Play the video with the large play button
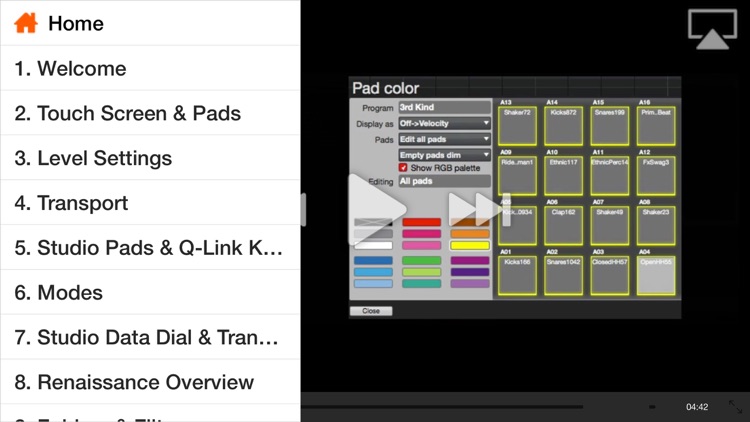The image size is (750, 422). [x=377, y=209]
